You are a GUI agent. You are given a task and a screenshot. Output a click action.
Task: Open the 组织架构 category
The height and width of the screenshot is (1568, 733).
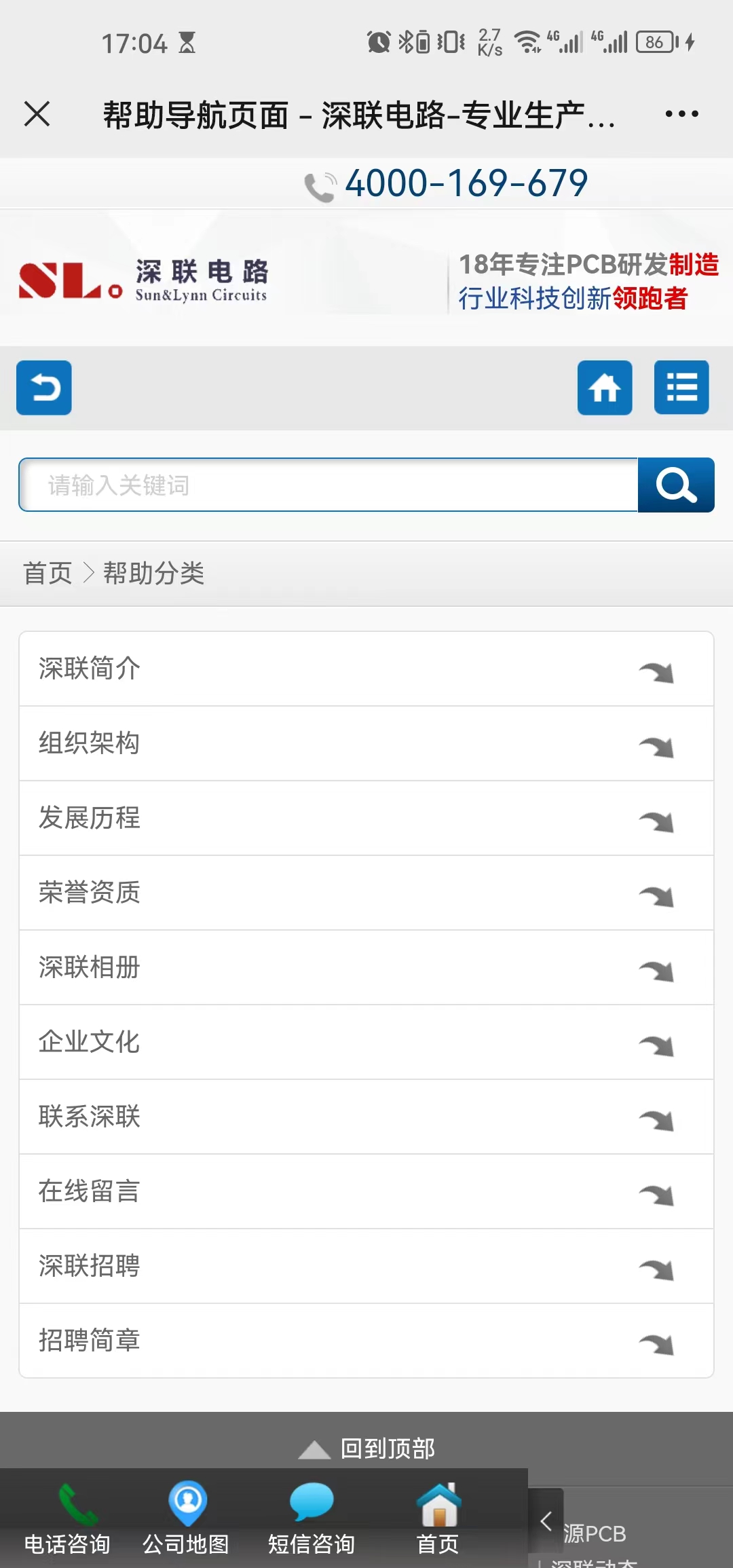click(90, 743)
